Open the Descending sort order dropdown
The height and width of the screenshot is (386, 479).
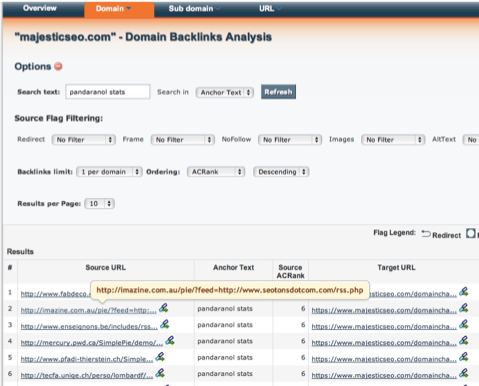[x=281, y=172]
